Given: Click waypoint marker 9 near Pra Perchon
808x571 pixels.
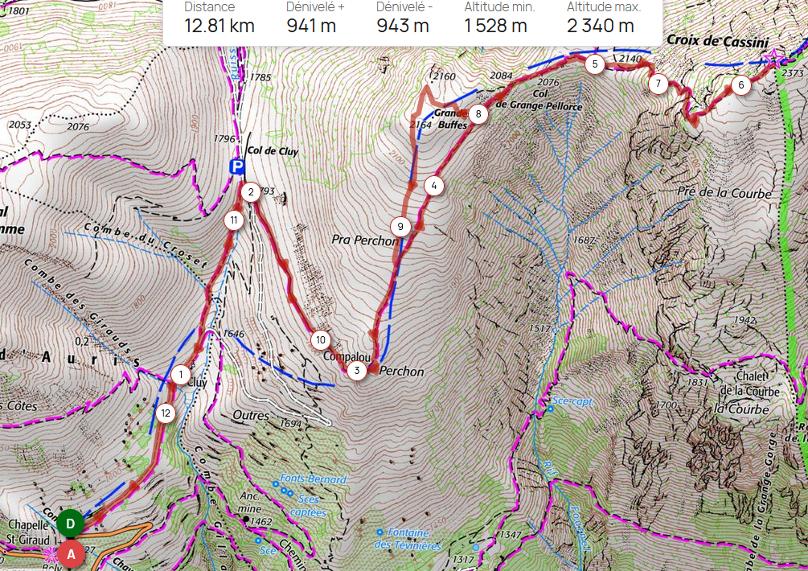Looking at the screenshot, I should [x=400, y=226].
